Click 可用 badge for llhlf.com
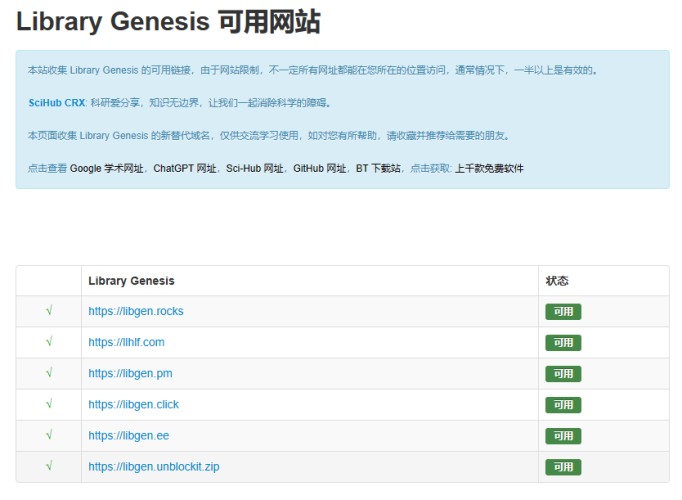Image resolution: width=682 pixels, height=500 pixels. [x=563, y=343]
